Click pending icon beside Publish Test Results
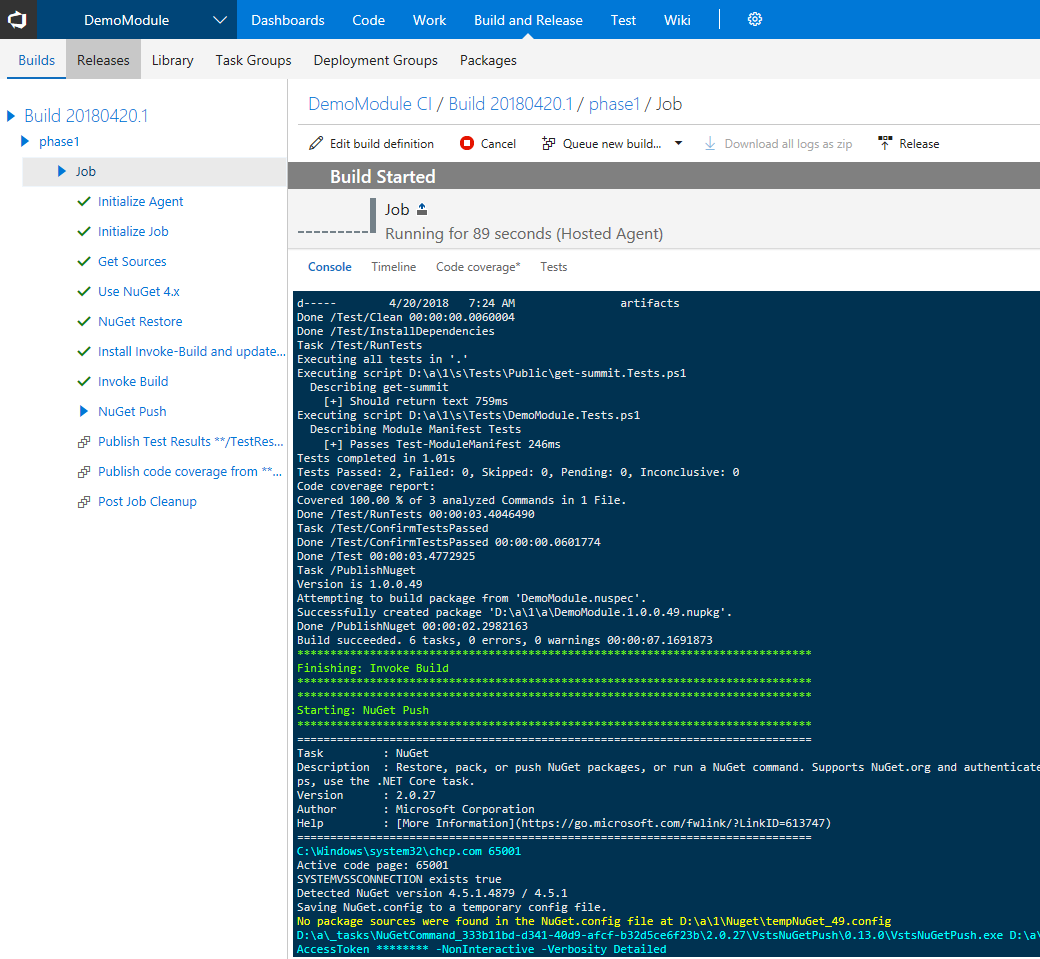The height and width of the screenshot is (959, 1040). click(84, 442)
